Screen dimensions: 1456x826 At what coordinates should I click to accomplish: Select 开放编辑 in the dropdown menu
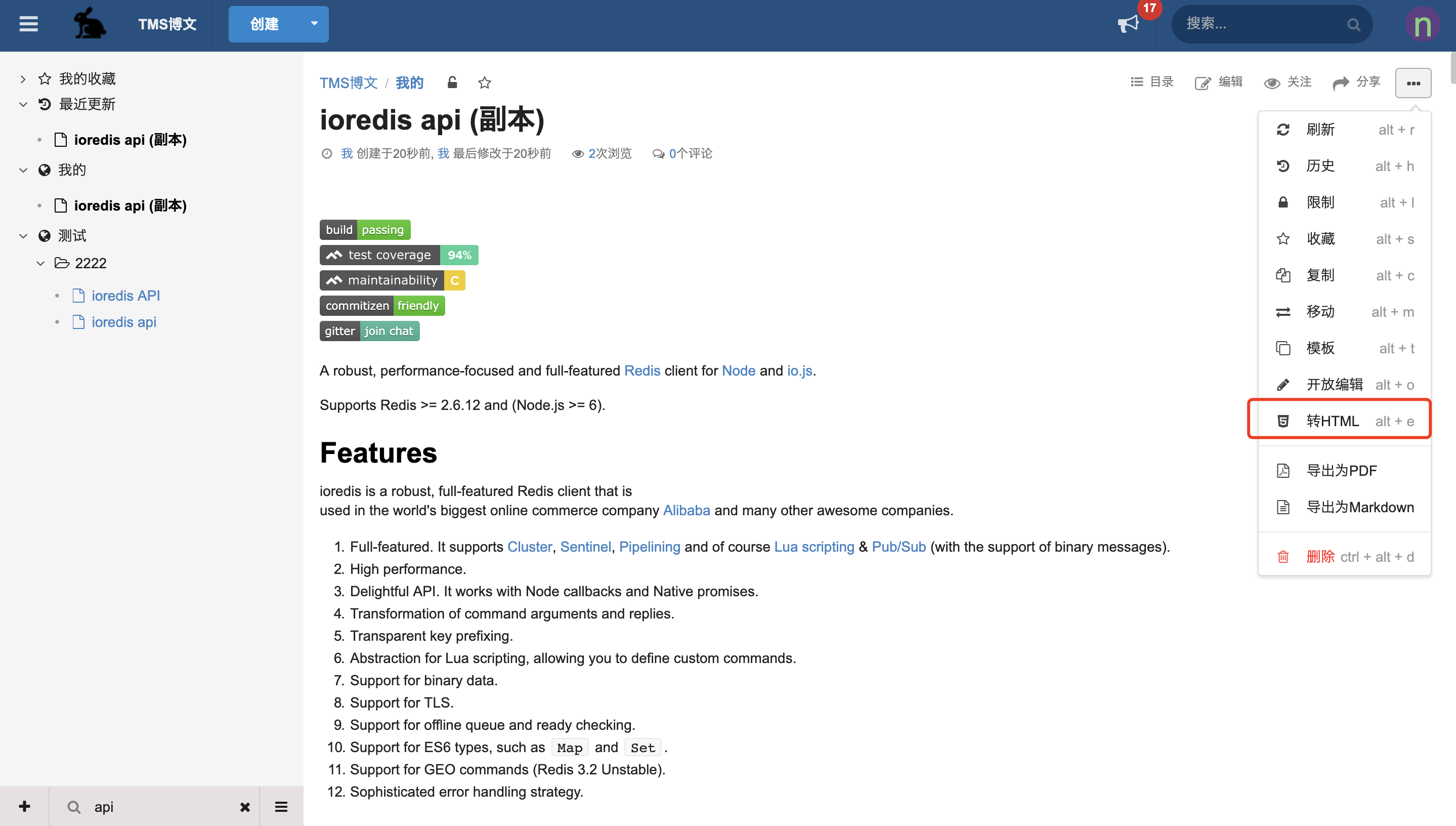pyautogui.click(x=1344, y=385)
